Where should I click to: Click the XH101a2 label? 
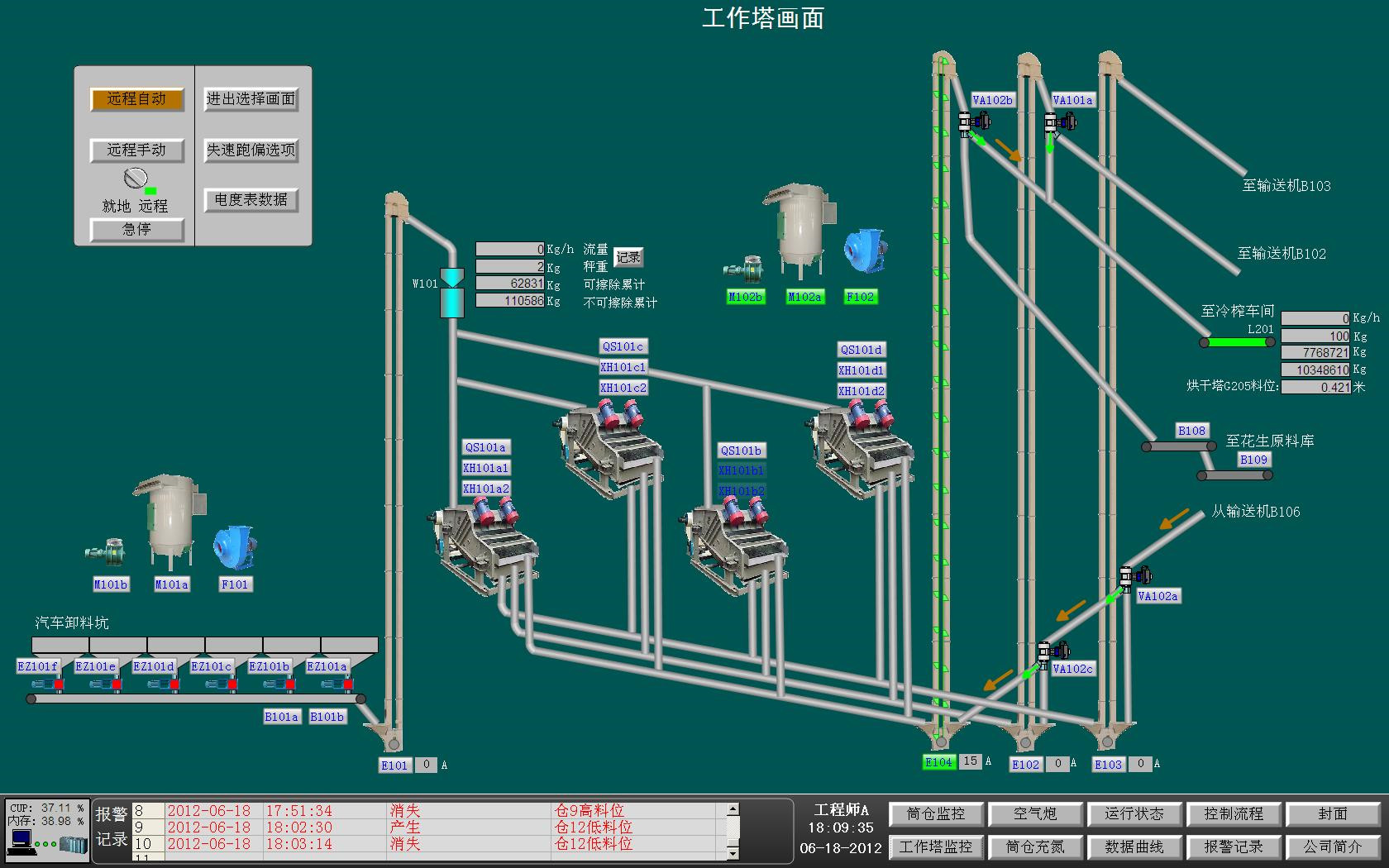click(486, 489)
